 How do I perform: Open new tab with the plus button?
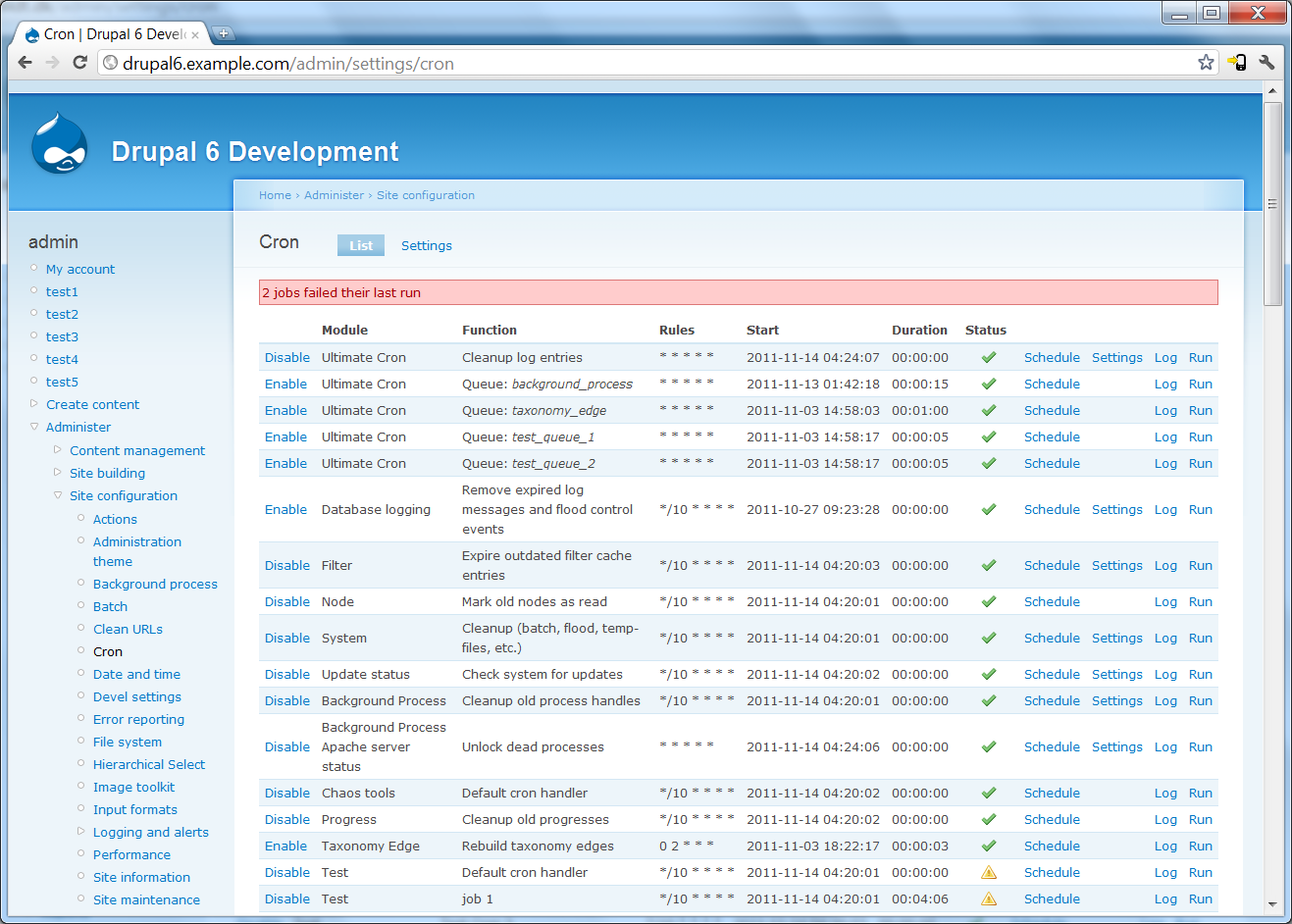click(224, 33)
